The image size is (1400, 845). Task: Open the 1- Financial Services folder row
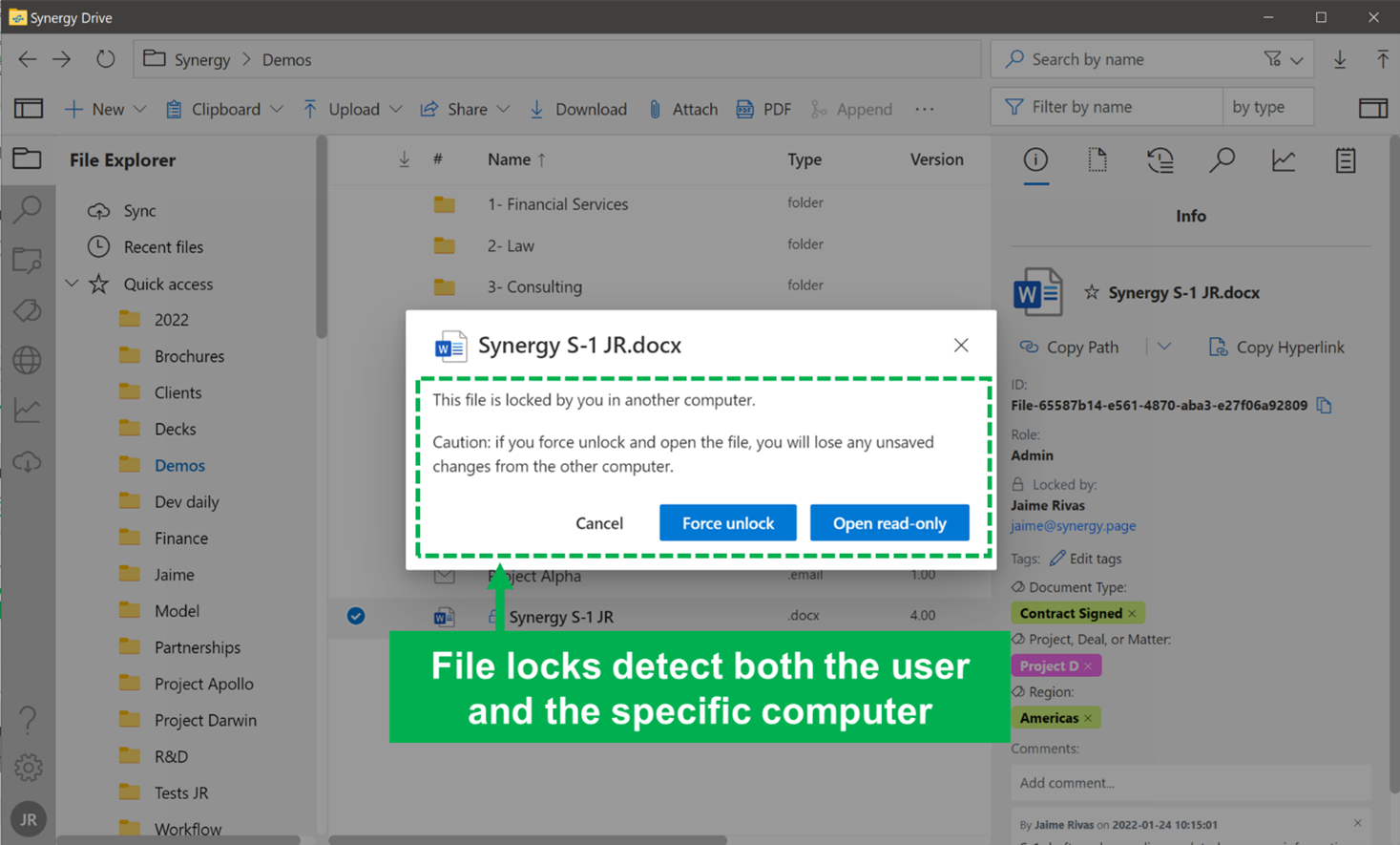point(658,203)
